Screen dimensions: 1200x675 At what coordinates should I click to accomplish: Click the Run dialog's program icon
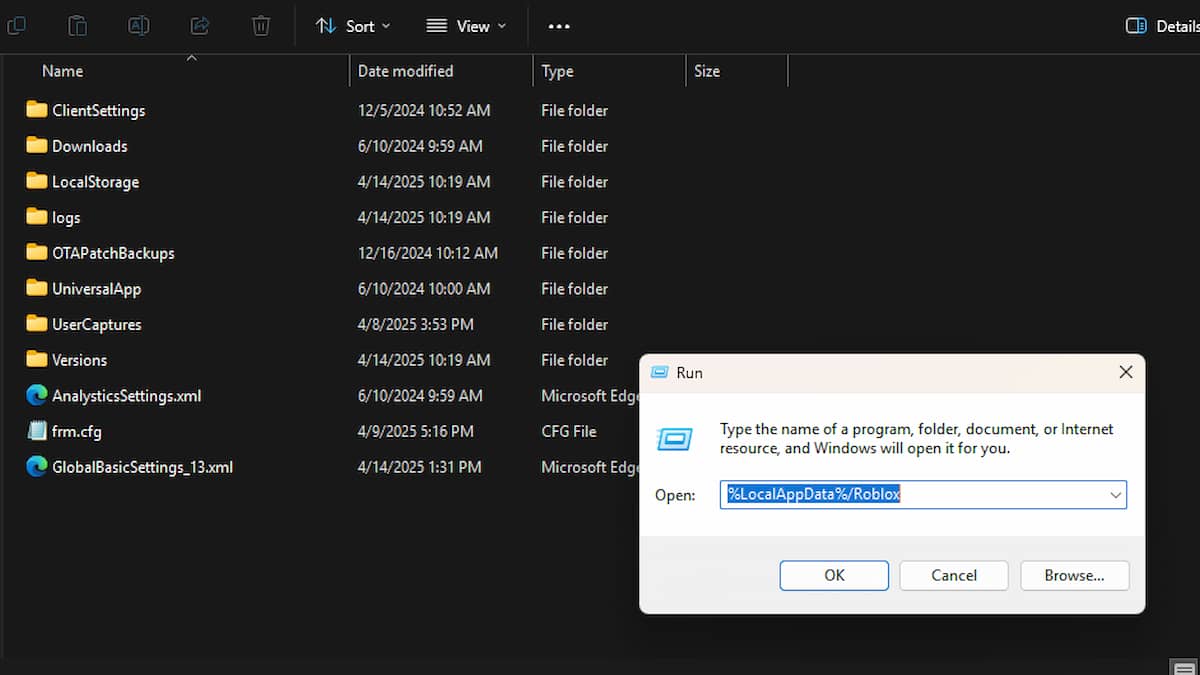click(674, 438)
